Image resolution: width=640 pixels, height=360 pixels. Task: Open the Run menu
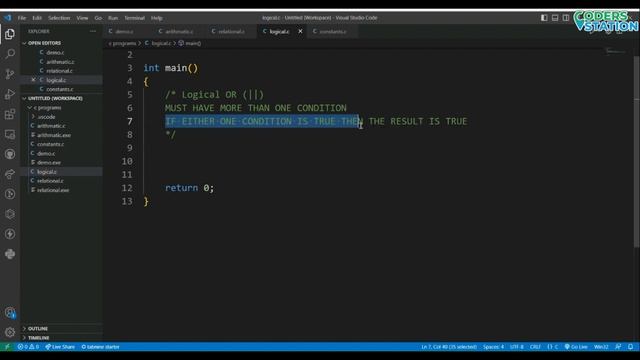(x=113, y=18)
